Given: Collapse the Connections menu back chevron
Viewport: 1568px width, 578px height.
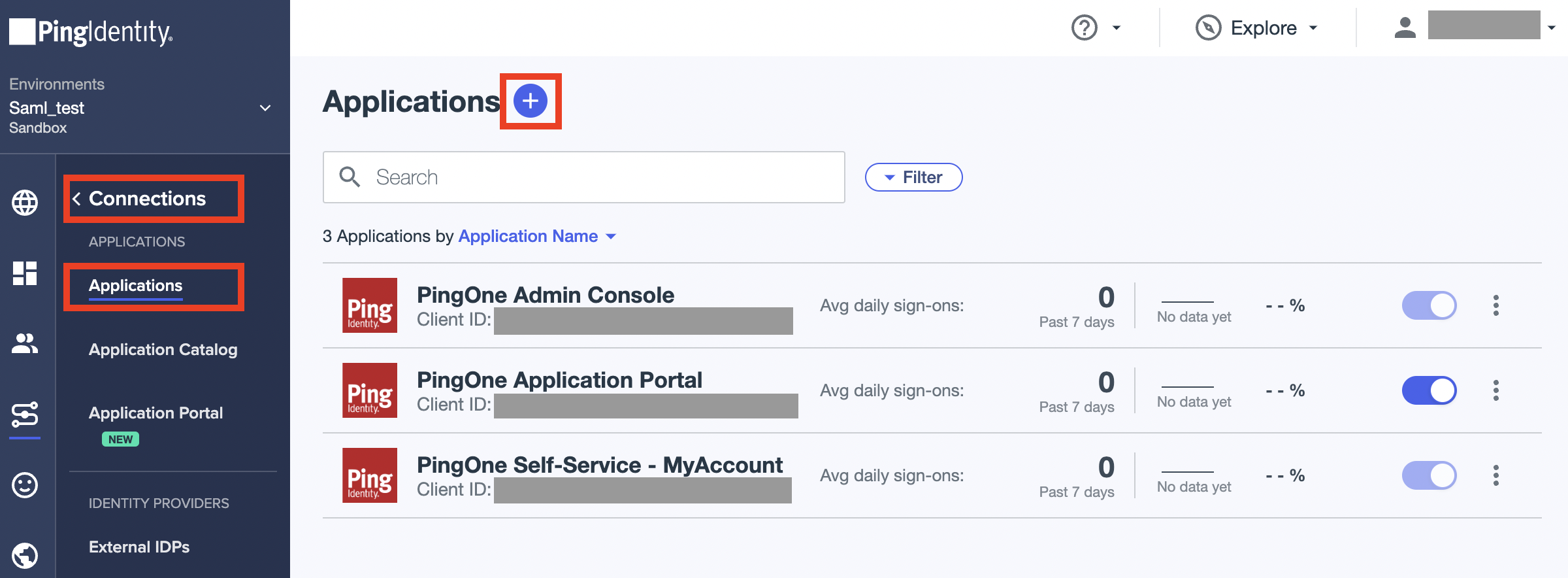Looking at the screenshot, I should tap(76, 199).
